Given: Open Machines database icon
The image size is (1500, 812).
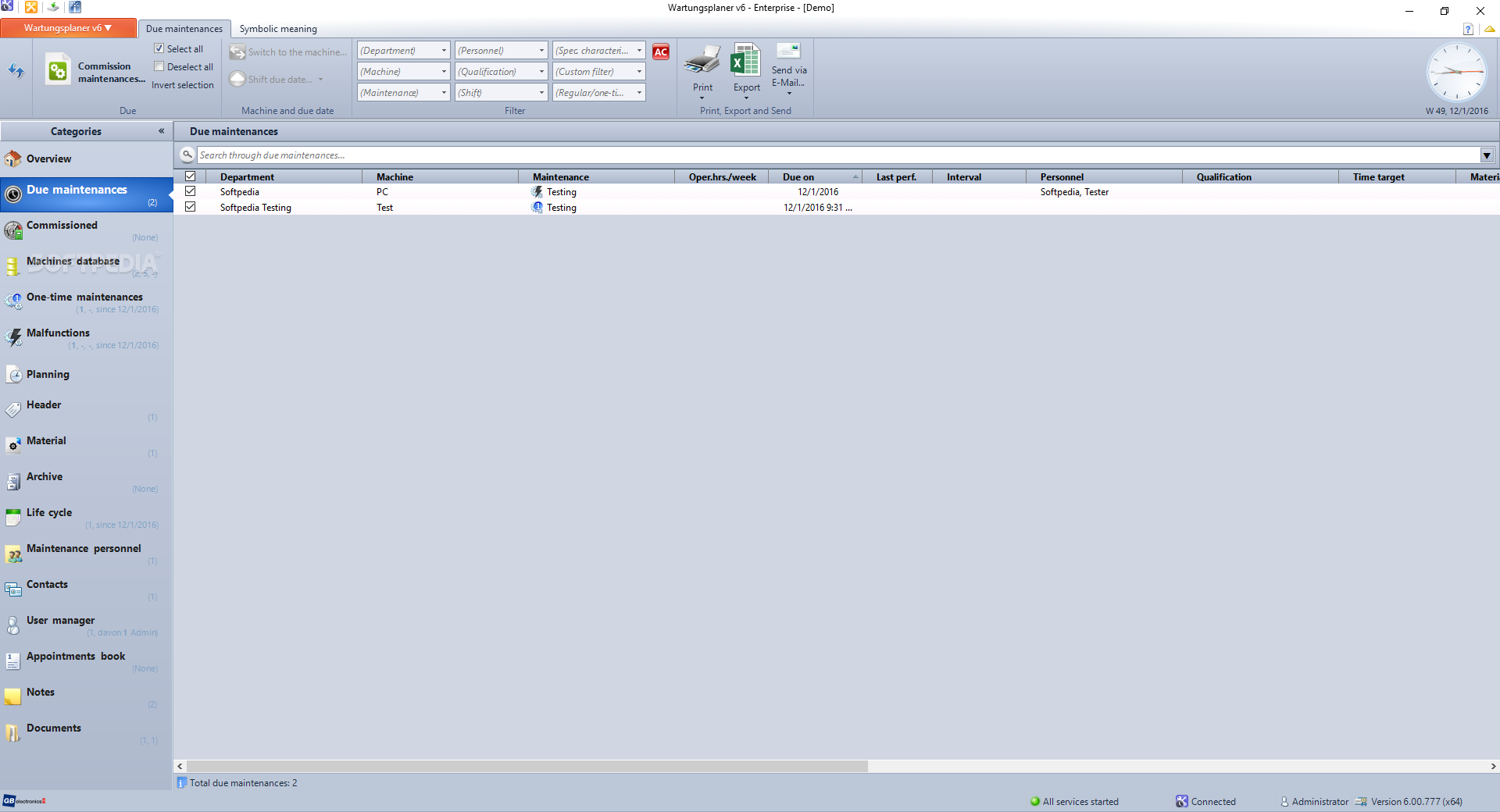Looking at the screenshot, I should pos(12,266).
